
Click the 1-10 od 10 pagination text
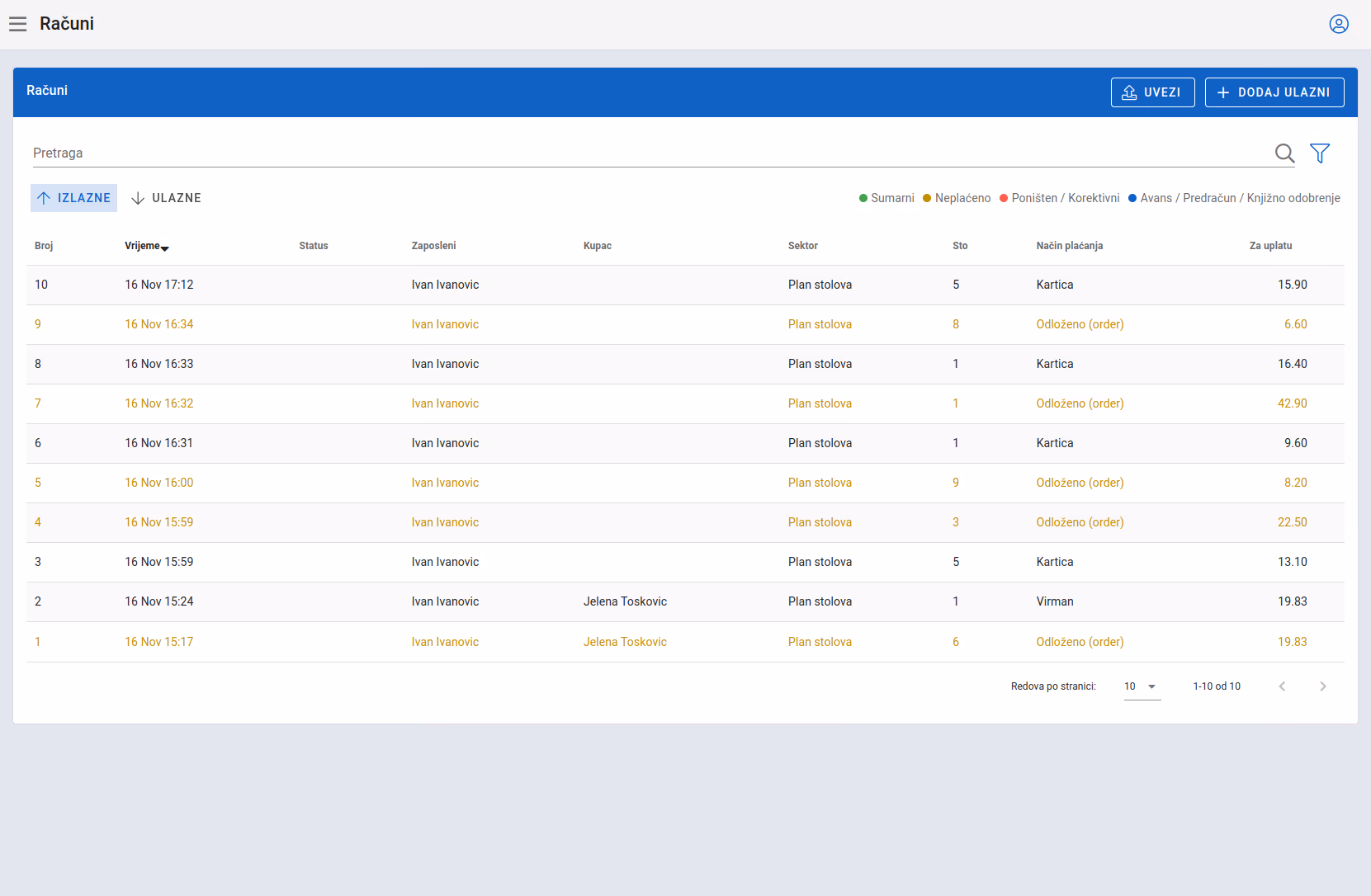point(1217,686)
